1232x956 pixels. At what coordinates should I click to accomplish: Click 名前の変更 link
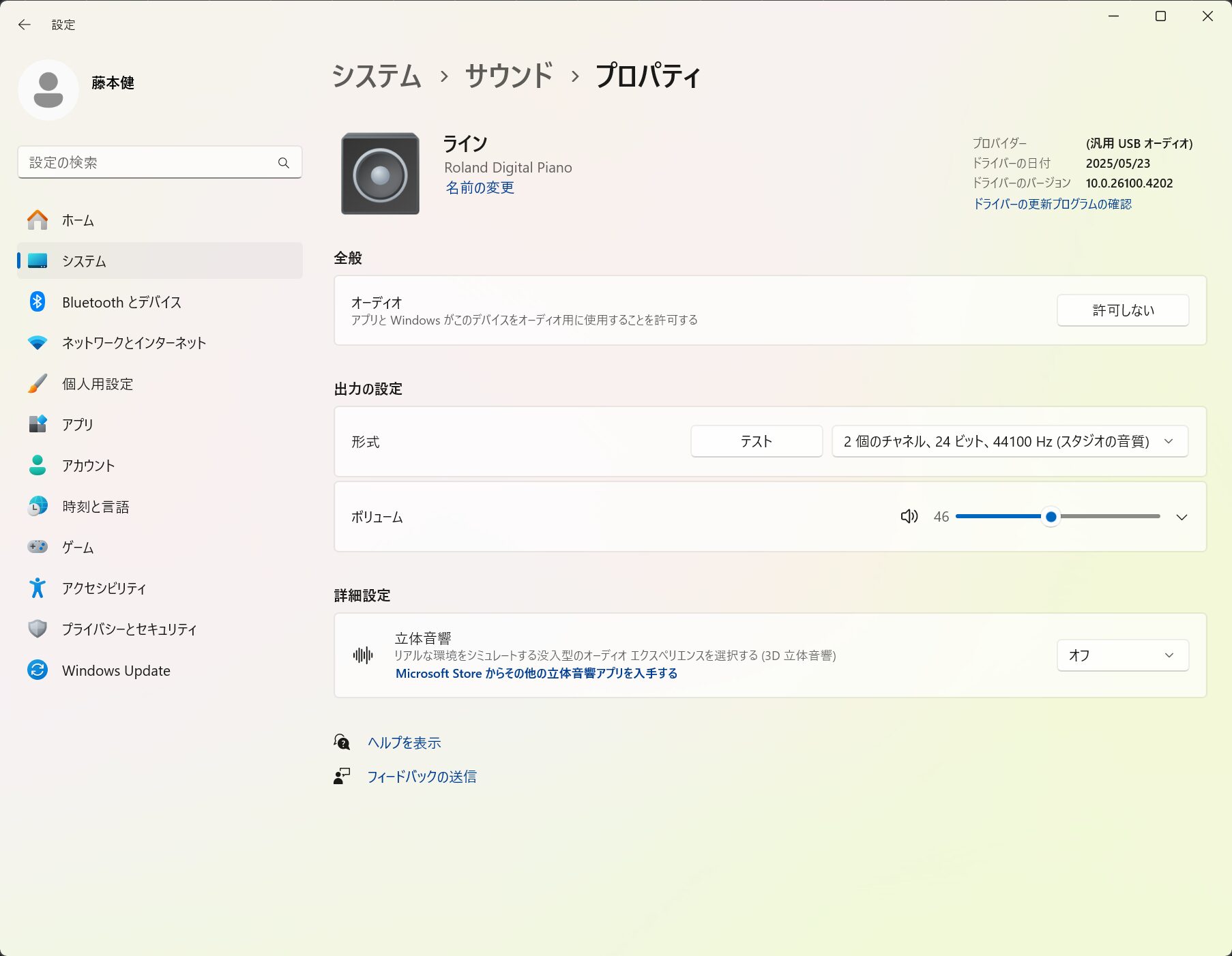(480, 188)
